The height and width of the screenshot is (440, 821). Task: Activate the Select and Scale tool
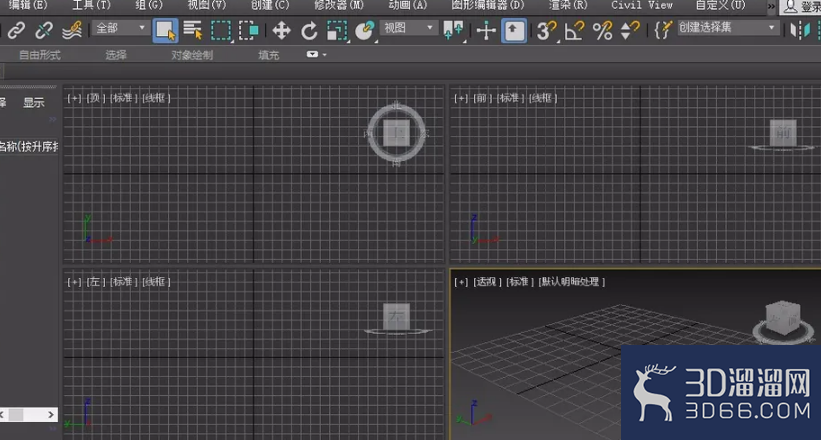coord(337,30)
